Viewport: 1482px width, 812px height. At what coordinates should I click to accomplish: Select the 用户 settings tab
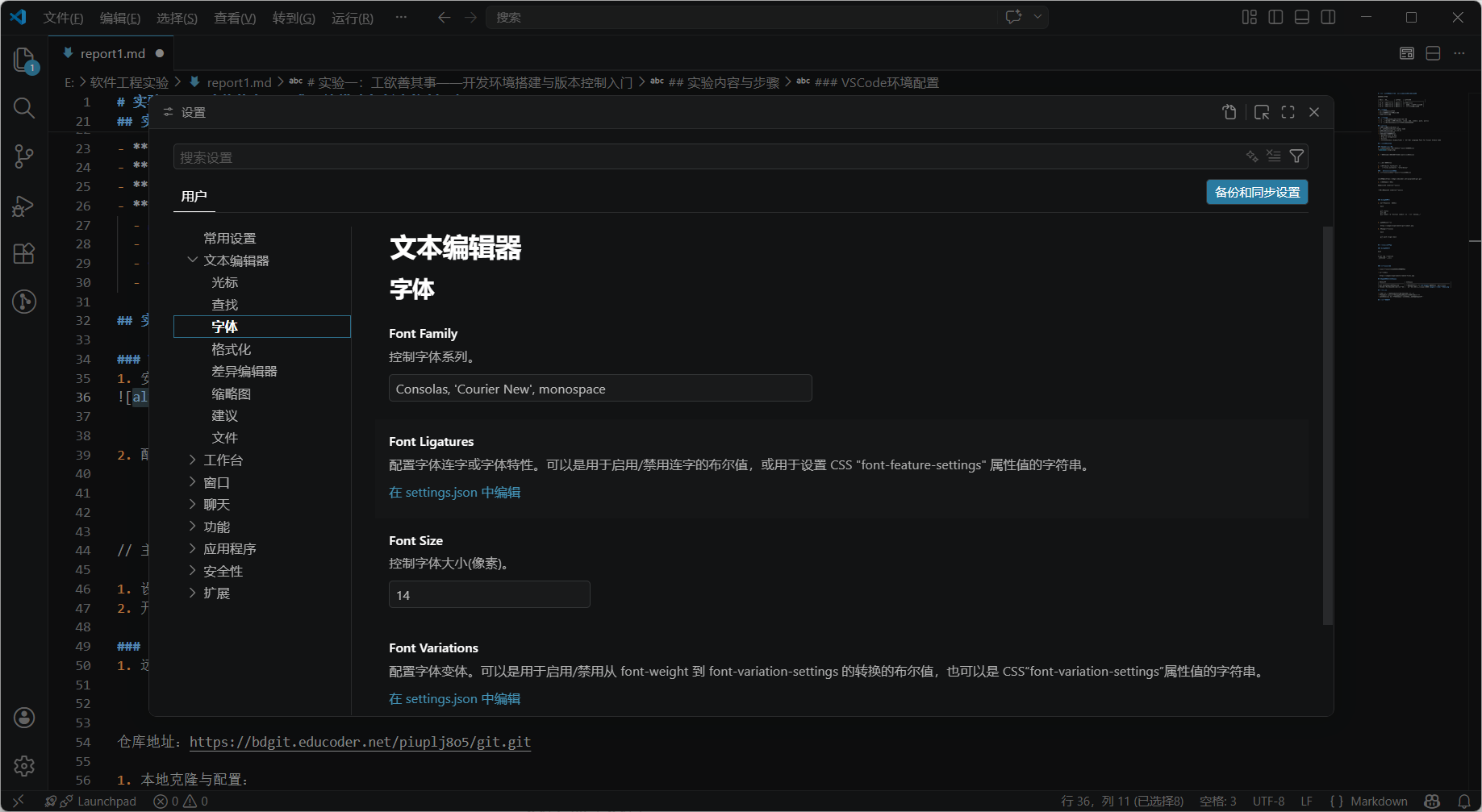click(x=194, y=196)
